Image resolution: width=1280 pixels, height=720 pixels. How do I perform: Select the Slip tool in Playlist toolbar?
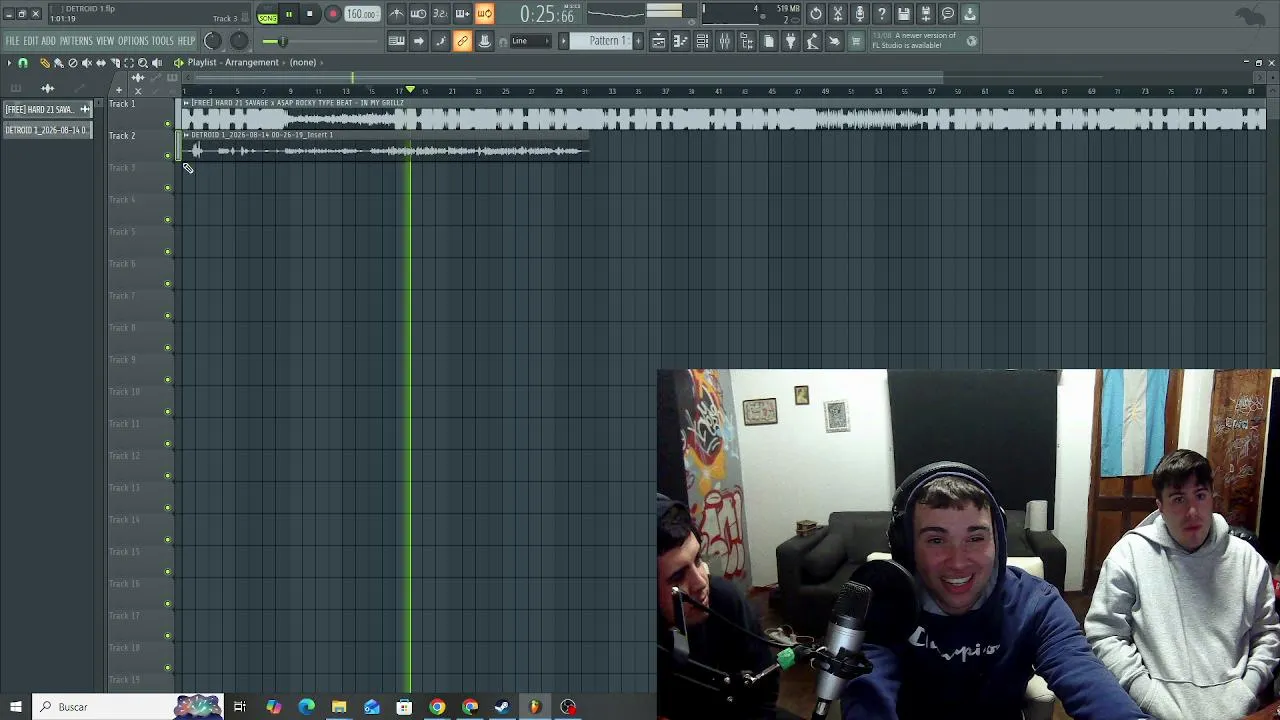(x=100, y=63)
